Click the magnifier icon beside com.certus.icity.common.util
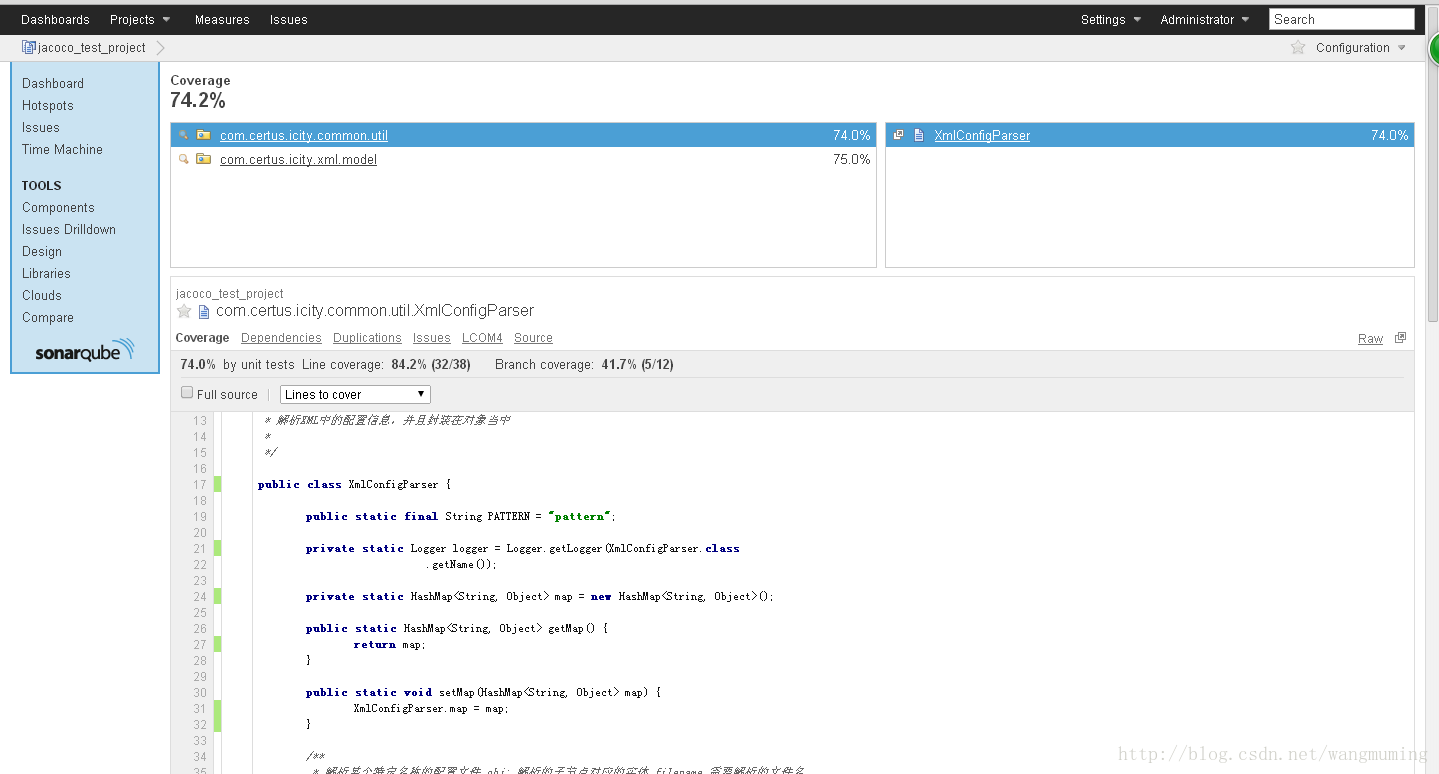The image size is (1439, 774). click(183, 135)
